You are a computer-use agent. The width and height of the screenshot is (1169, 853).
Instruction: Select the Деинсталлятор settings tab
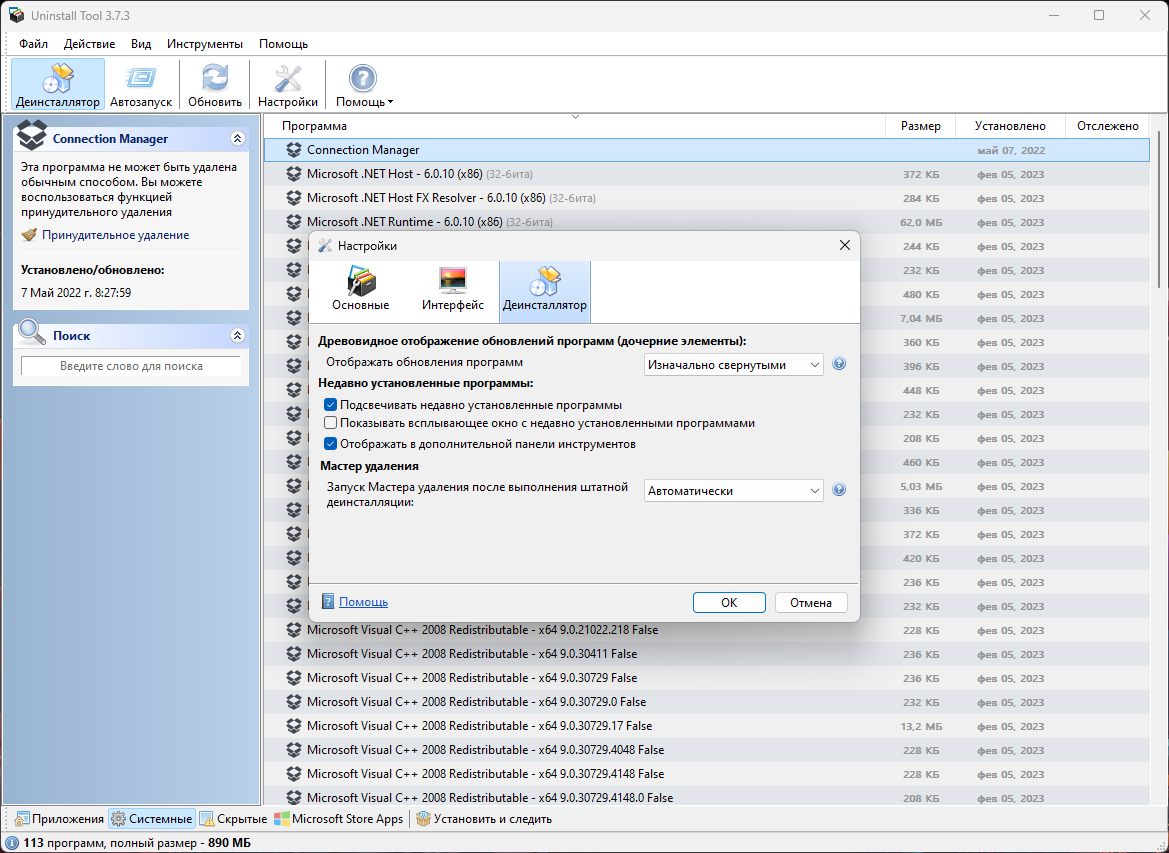(545, 291)
